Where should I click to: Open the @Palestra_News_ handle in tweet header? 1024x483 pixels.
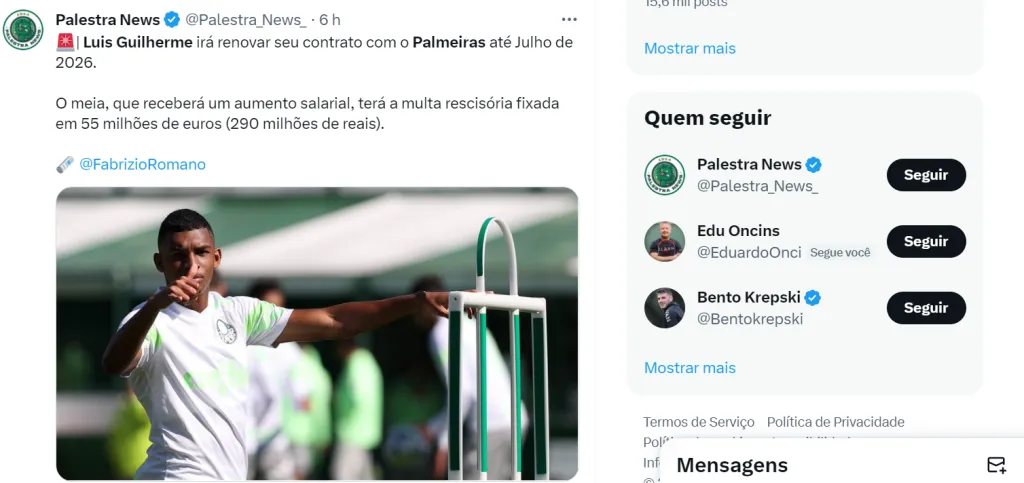tap(246, 20)
